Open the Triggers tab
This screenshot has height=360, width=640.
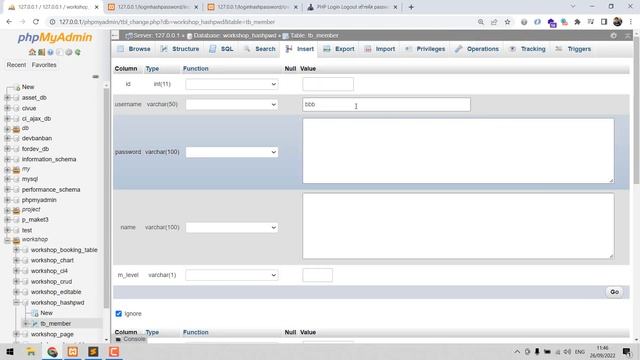click(573, 49)
